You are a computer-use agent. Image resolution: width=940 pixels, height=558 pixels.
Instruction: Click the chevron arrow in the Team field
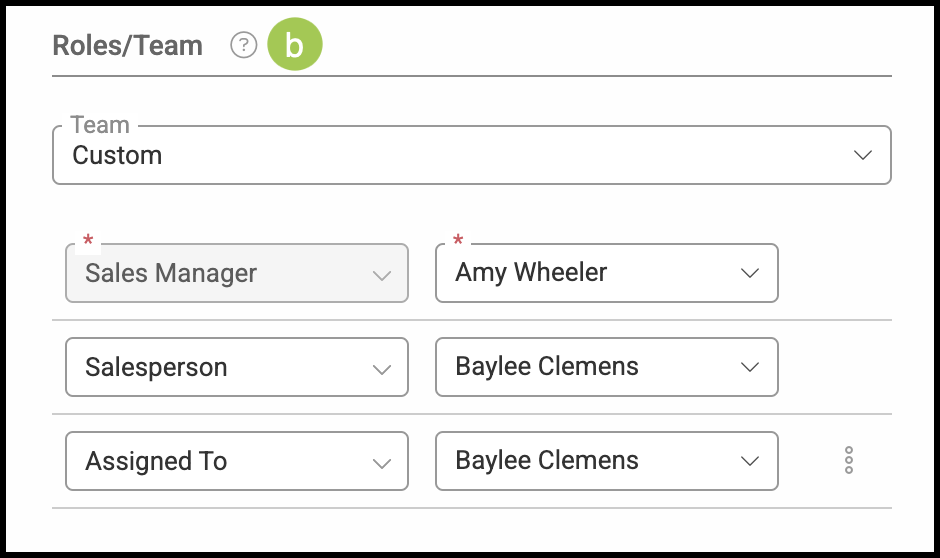(862, 155)
